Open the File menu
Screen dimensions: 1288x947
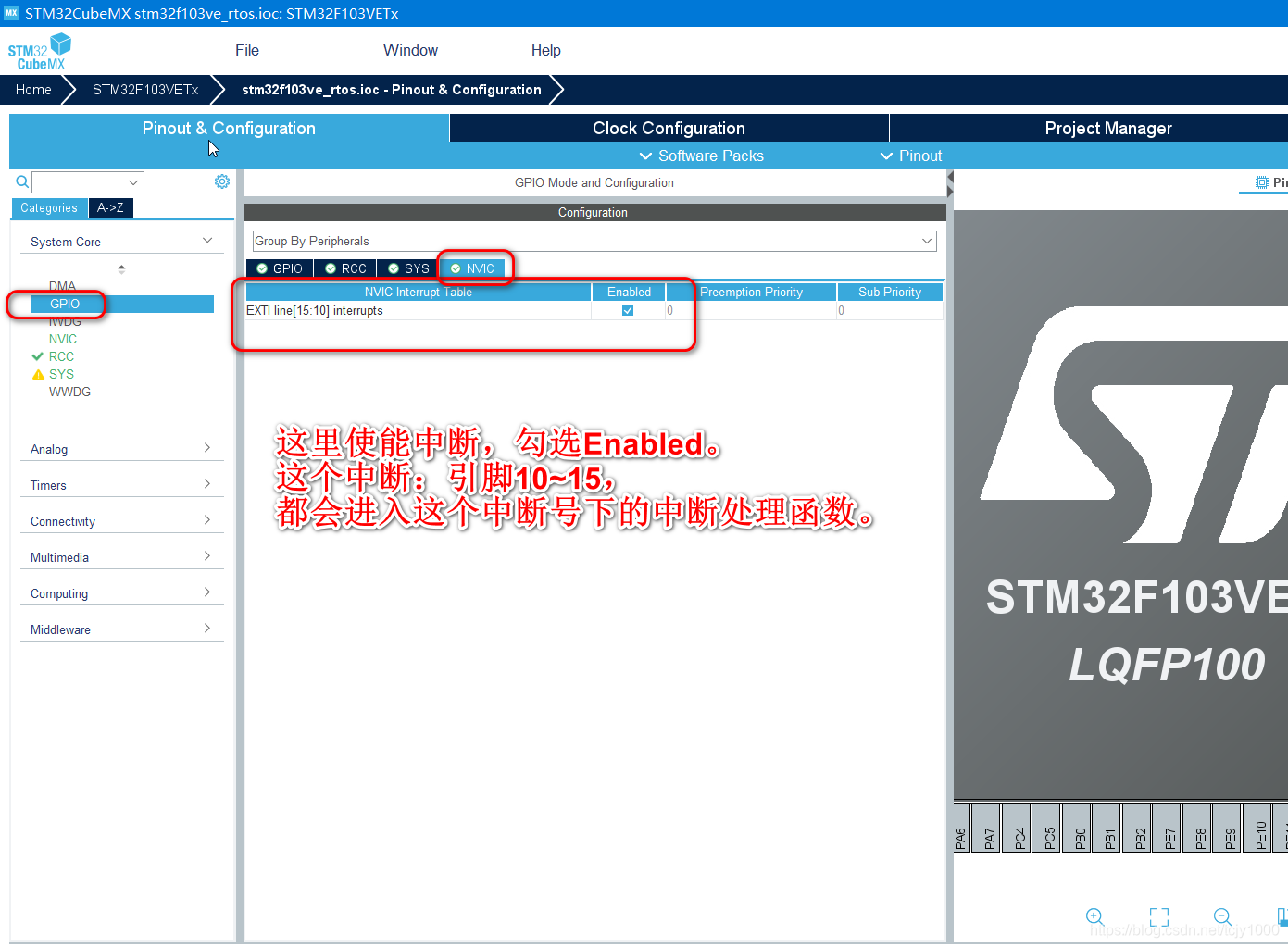(x=247, y=51)
